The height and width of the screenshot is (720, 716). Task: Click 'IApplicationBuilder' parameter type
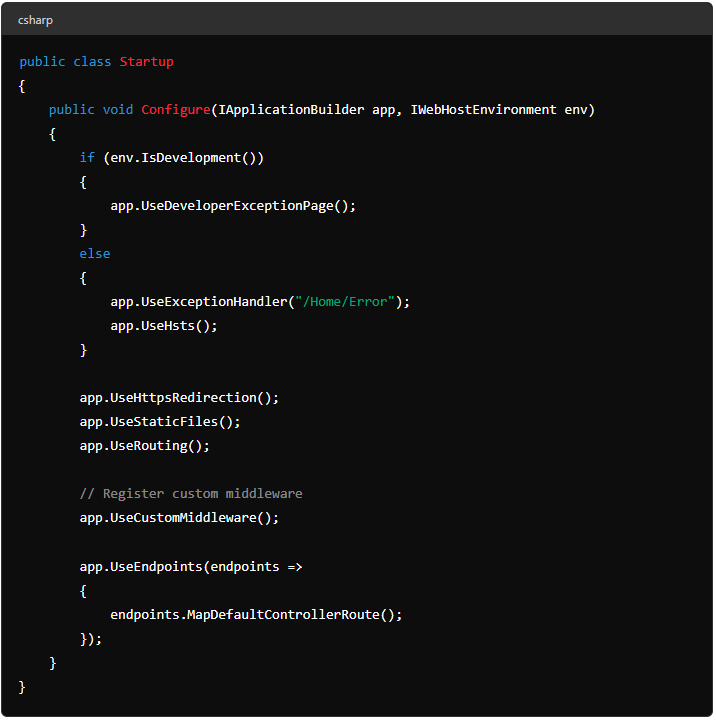[291, 110]
